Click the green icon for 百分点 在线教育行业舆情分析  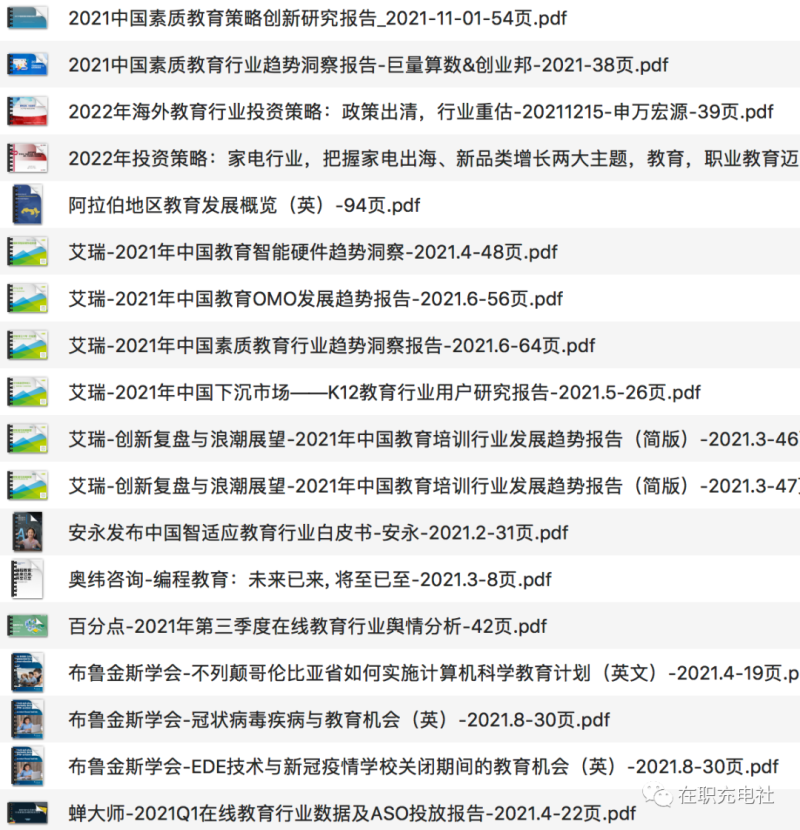pyautogui.click(x=27, y=625)
